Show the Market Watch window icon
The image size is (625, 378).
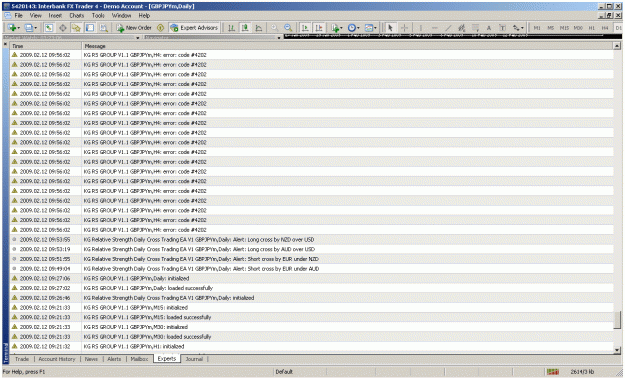[49, 28]
